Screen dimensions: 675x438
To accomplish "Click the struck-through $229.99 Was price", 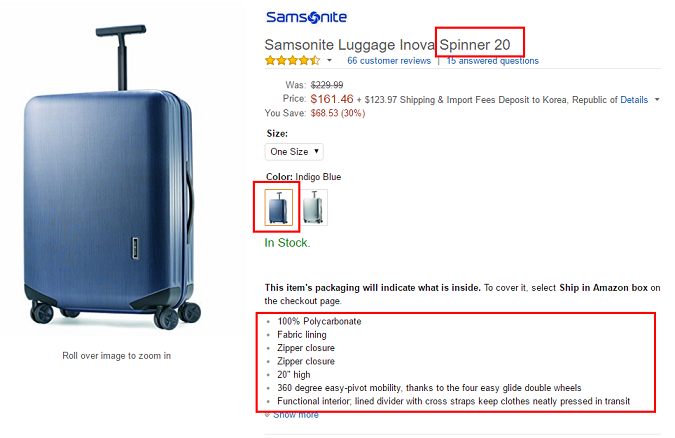I will point(327,85).
